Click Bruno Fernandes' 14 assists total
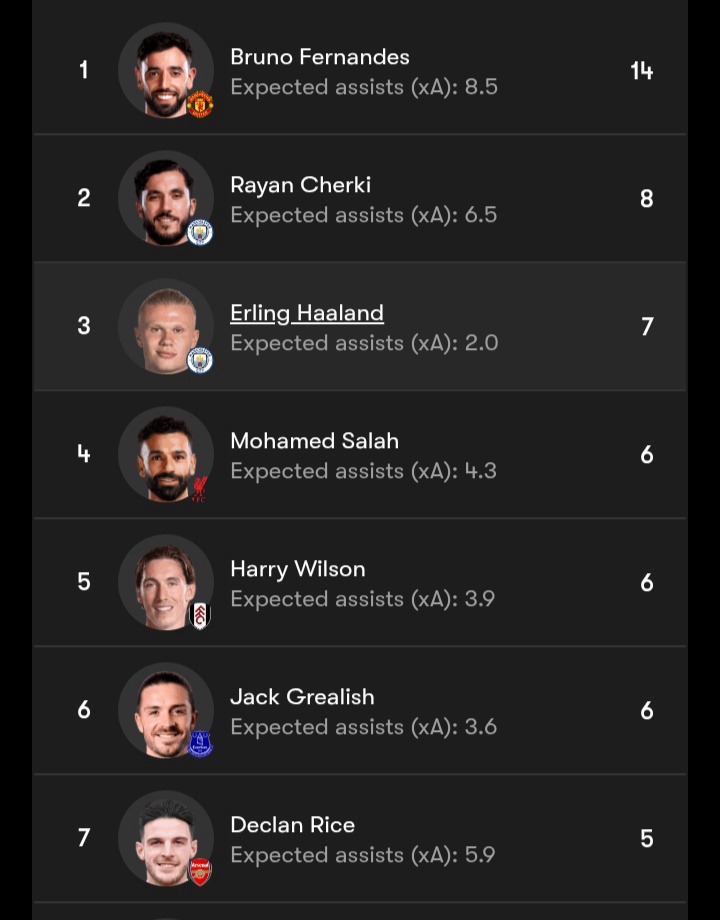The image size is (720, 920). [x=642, y=70]
